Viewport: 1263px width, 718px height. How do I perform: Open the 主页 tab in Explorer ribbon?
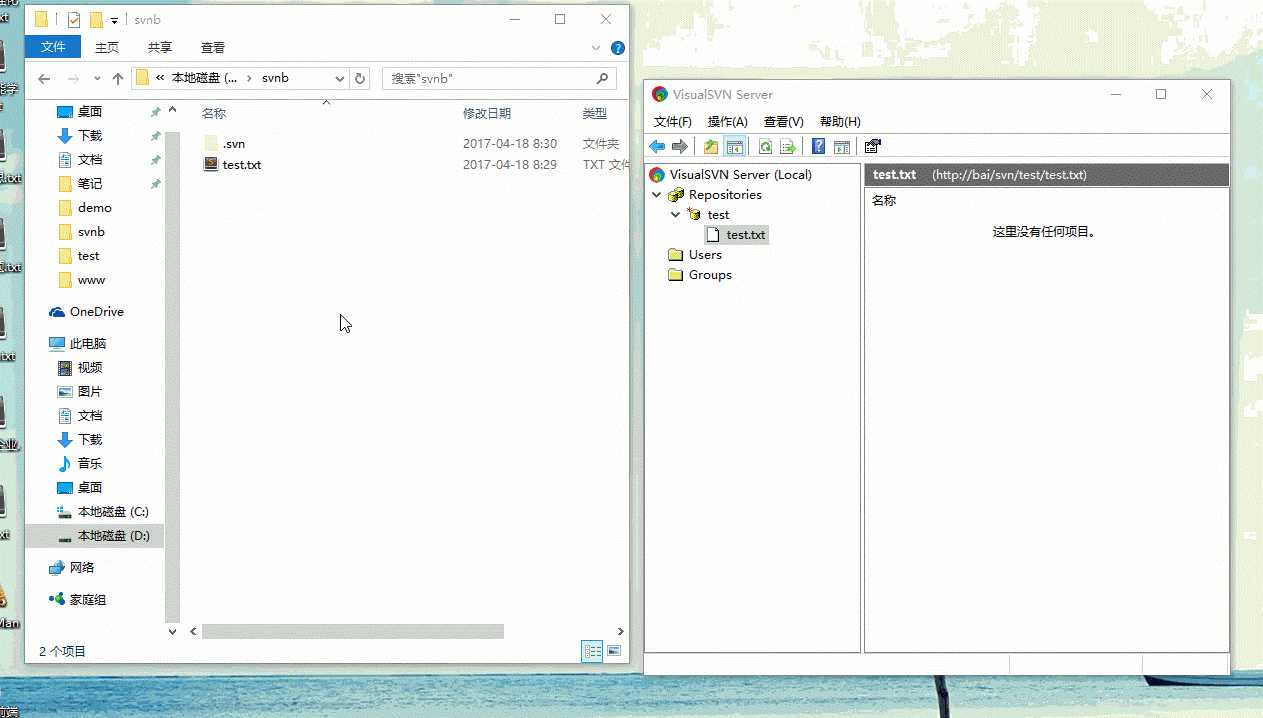(107, 47)
